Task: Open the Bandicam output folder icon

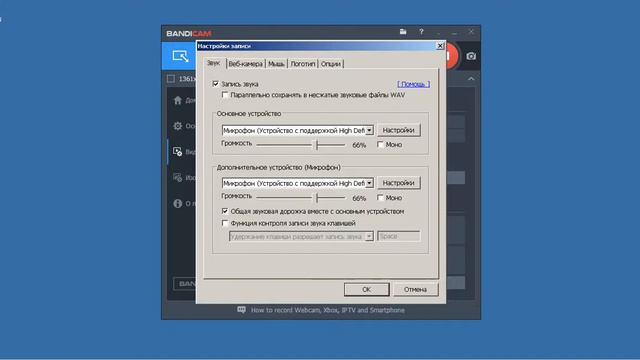Action: pos(403,32)
